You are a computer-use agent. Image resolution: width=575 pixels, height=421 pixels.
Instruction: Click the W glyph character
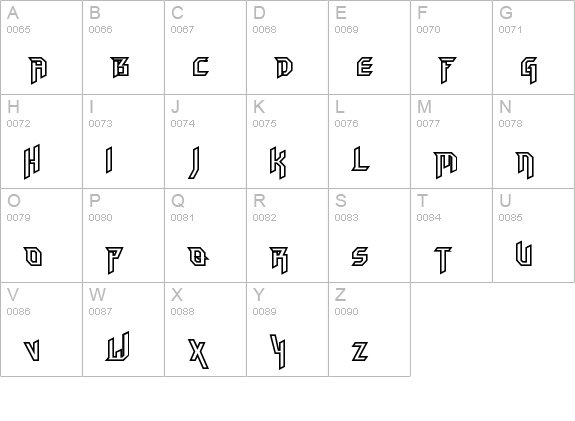(118, 346)
